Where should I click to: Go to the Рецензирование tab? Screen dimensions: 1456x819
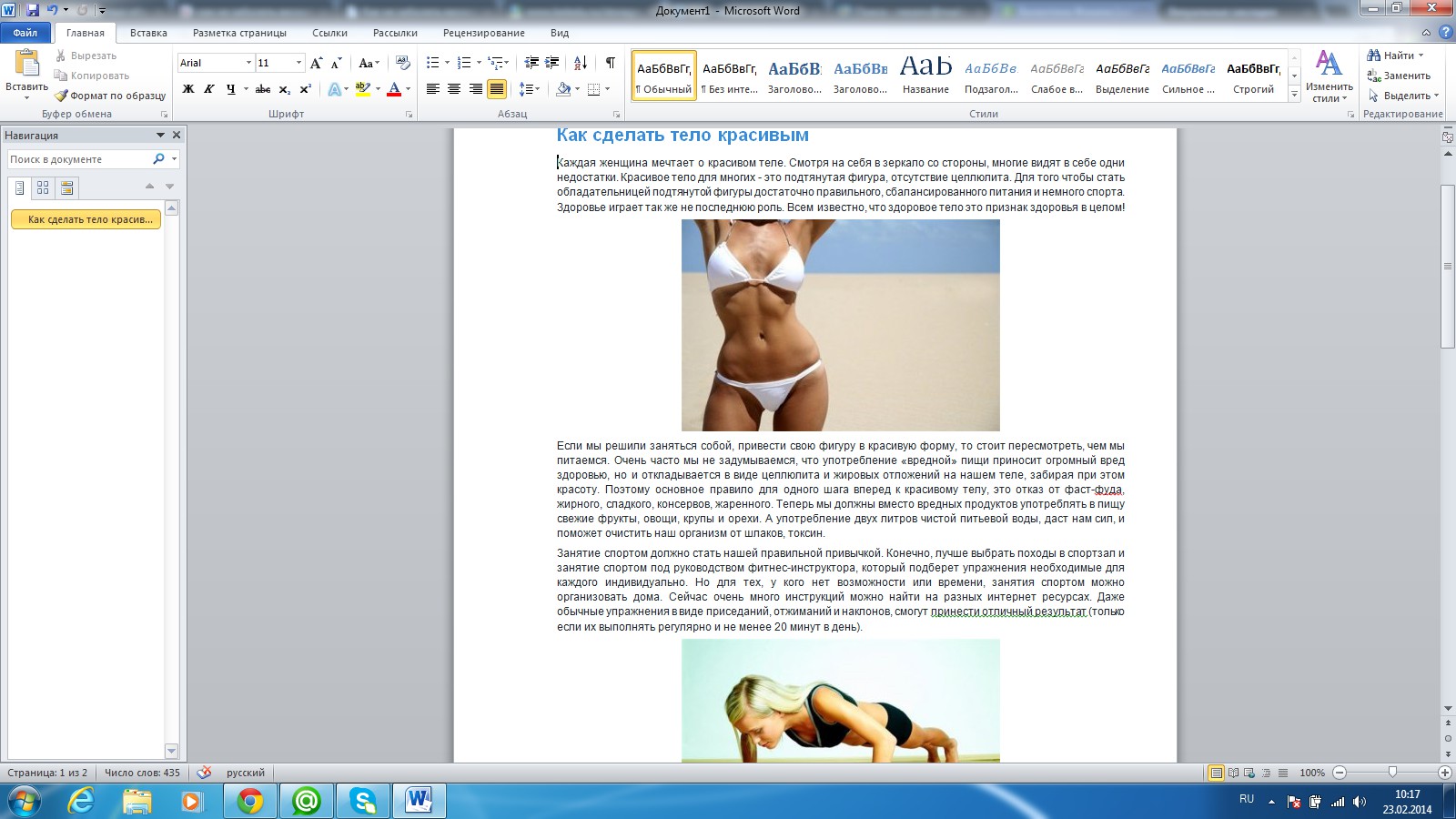click(483, 33)
